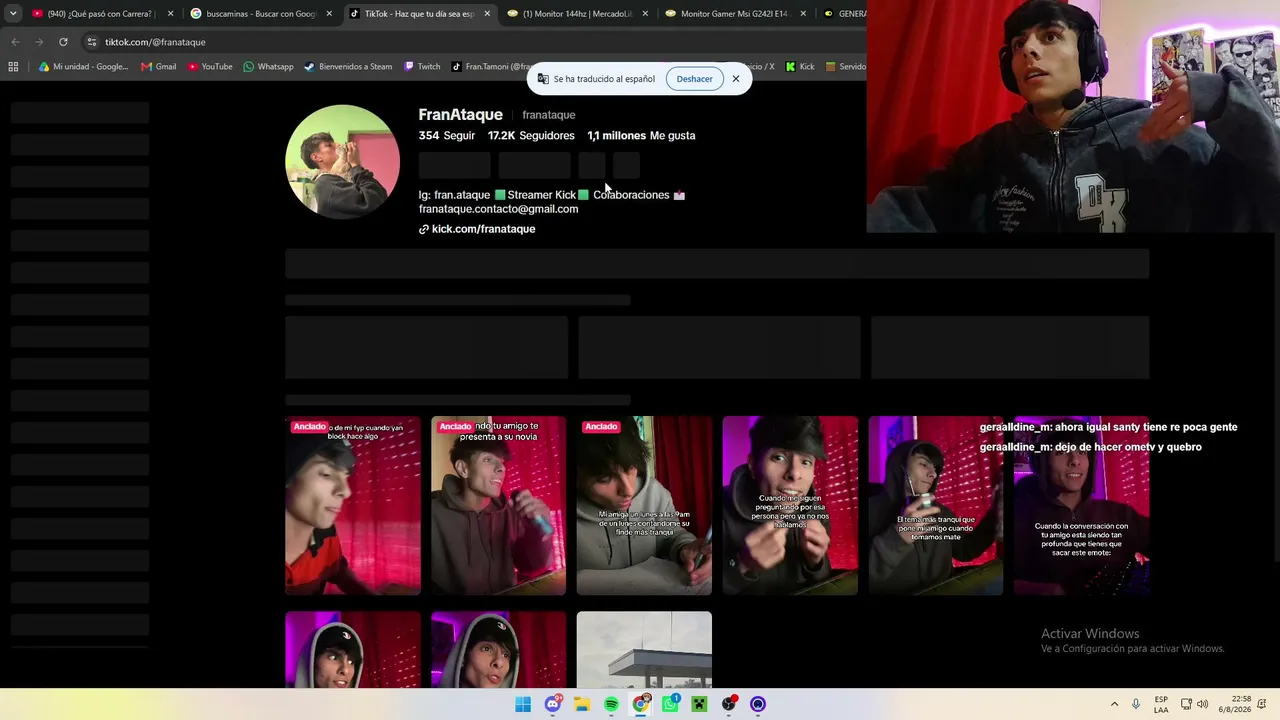Open Discord from the taskbar
Viewport: 1280px width, 720px height.
pos(552,704)
